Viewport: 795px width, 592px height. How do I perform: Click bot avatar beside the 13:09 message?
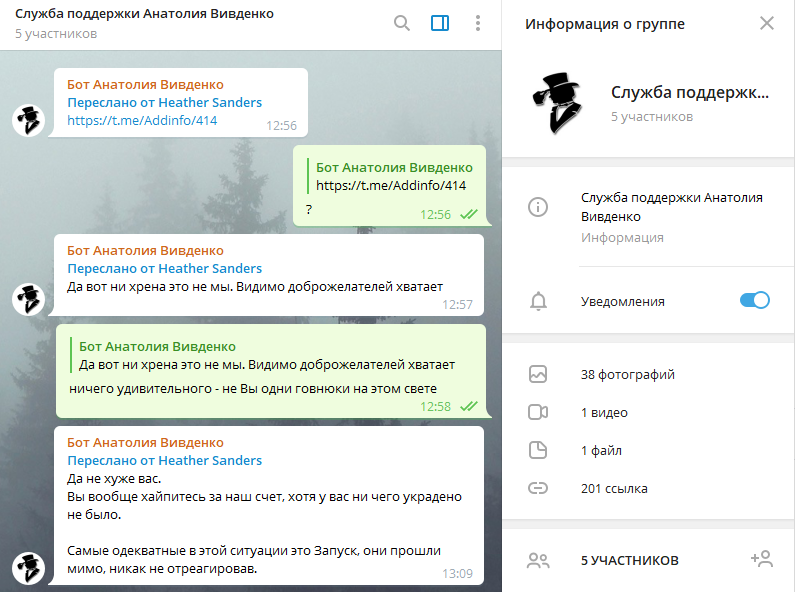tap(28, 568)
